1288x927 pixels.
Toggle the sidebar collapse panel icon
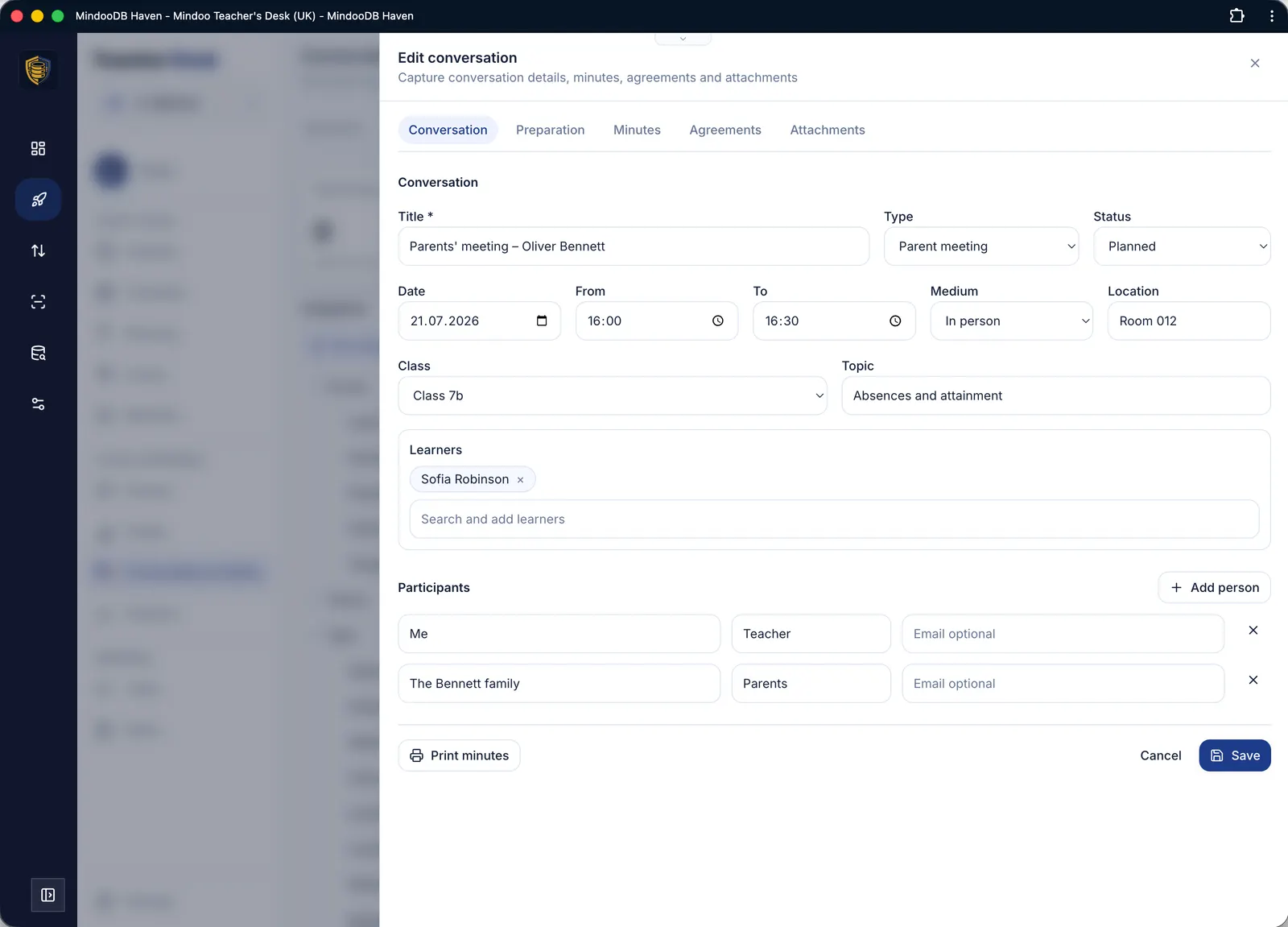pos(47,895)
